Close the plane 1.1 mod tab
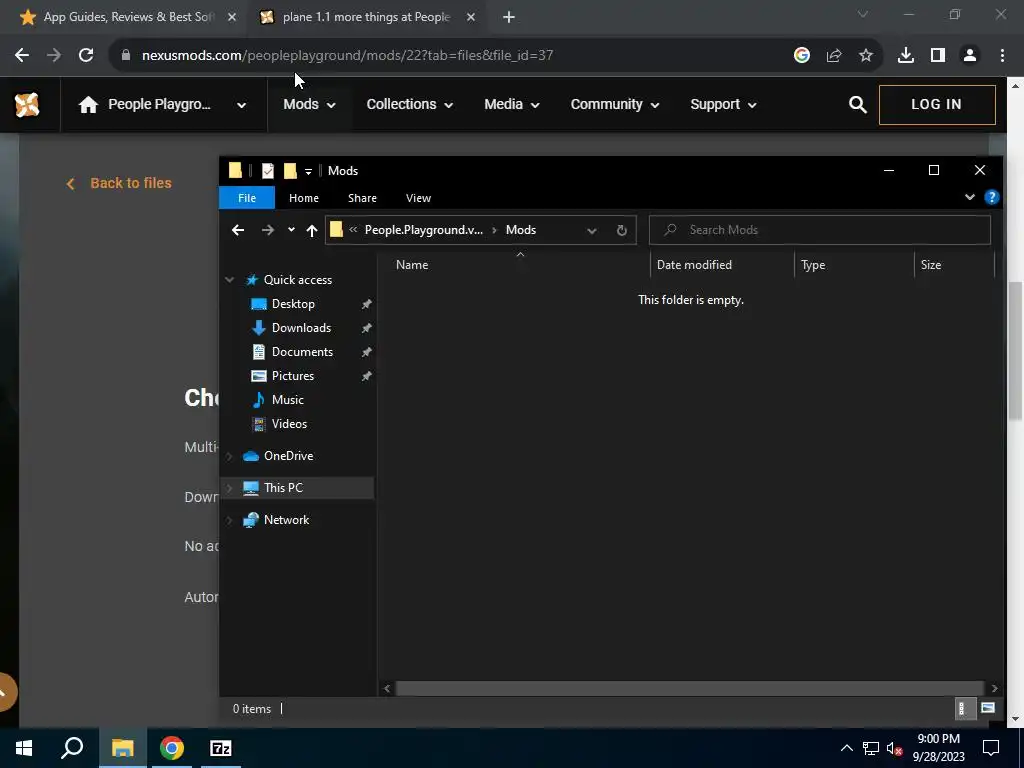The image size is (1024, 768). click(471, 18)
